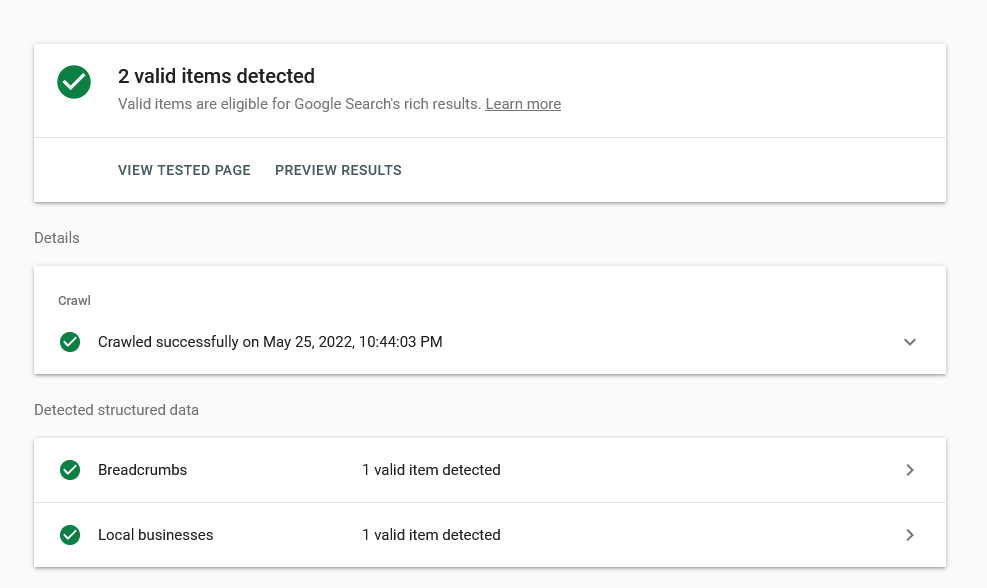Click the Crawled successfully on May 25 text
Image resolution: width=987 pixels, height=588 pixels.
[x=270, y=342]
